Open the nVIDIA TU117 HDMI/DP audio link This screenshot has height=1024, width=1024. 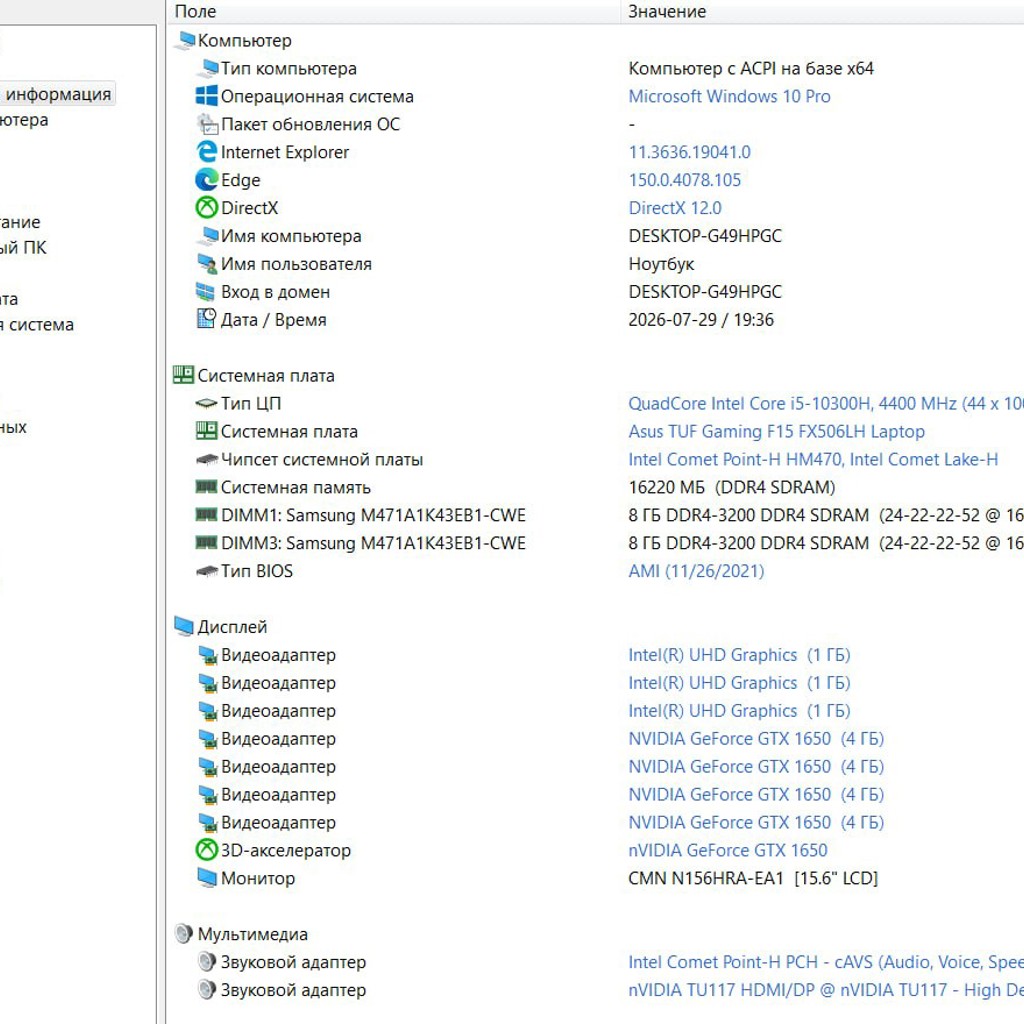(x=825, y=990)
